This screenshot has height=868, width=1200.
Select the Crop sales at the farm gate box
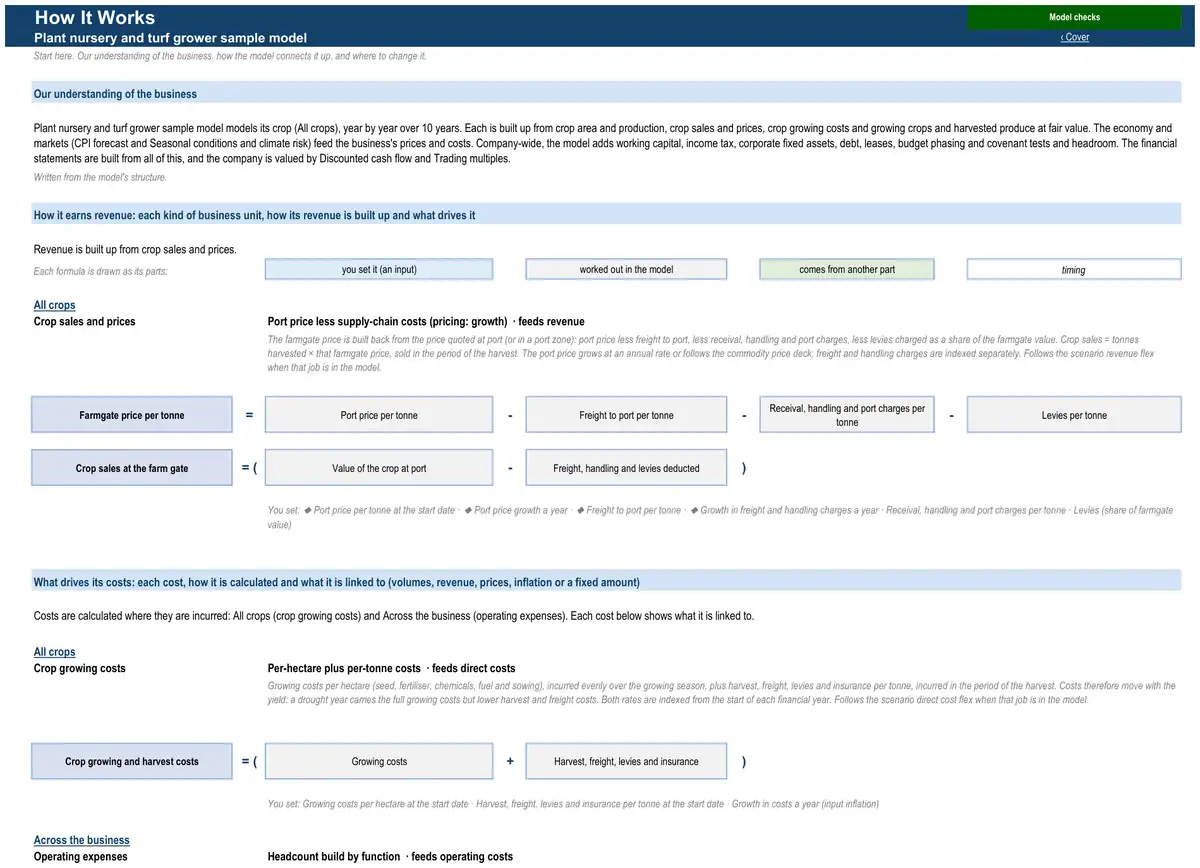pos(132,468)
